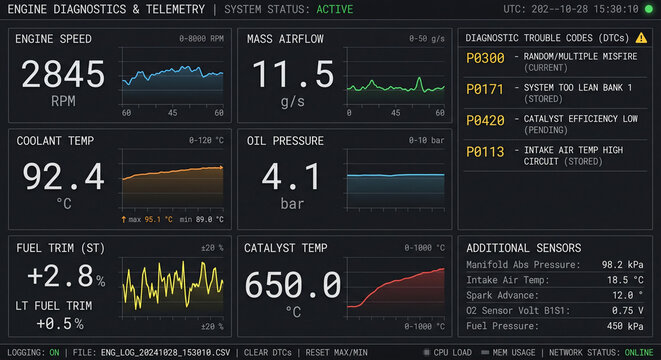Click ENGINE SPEED panel title

[x=53, y=39]
